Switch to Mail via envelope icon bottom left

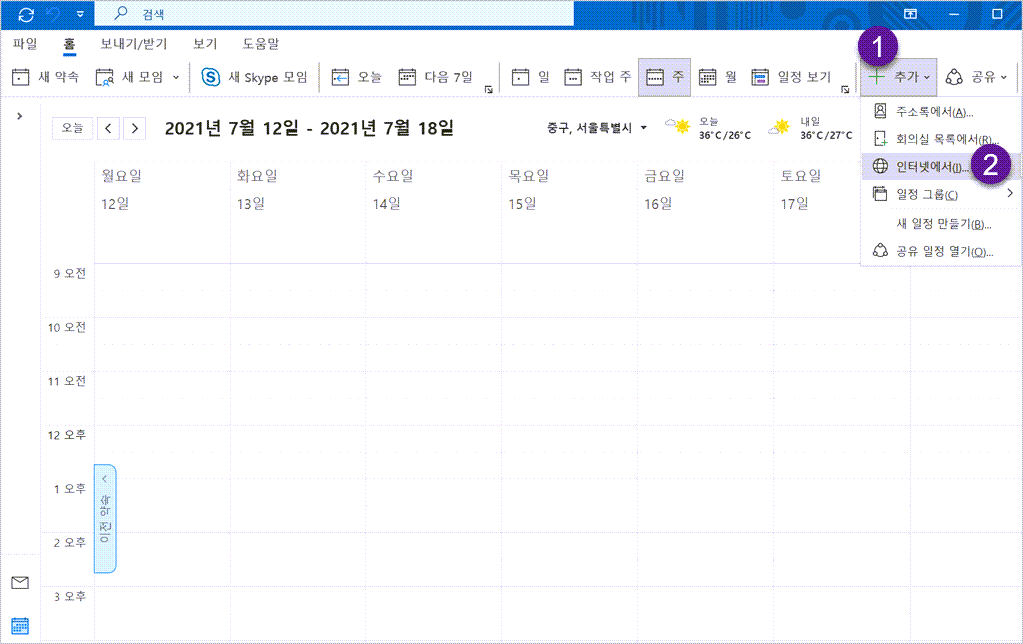click(19, 582)
